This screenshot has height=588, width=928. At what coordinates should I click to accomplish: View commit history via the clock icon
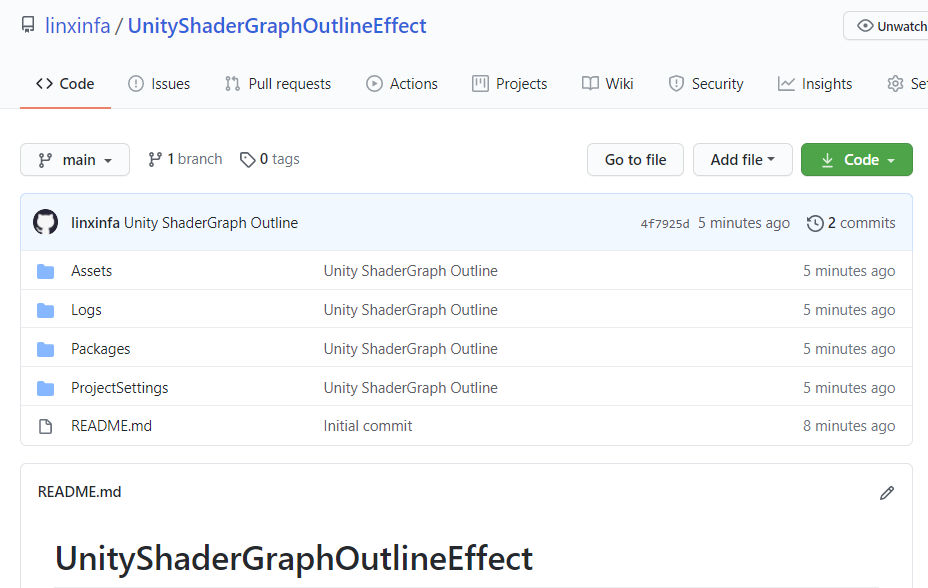(x=813, y=222)
